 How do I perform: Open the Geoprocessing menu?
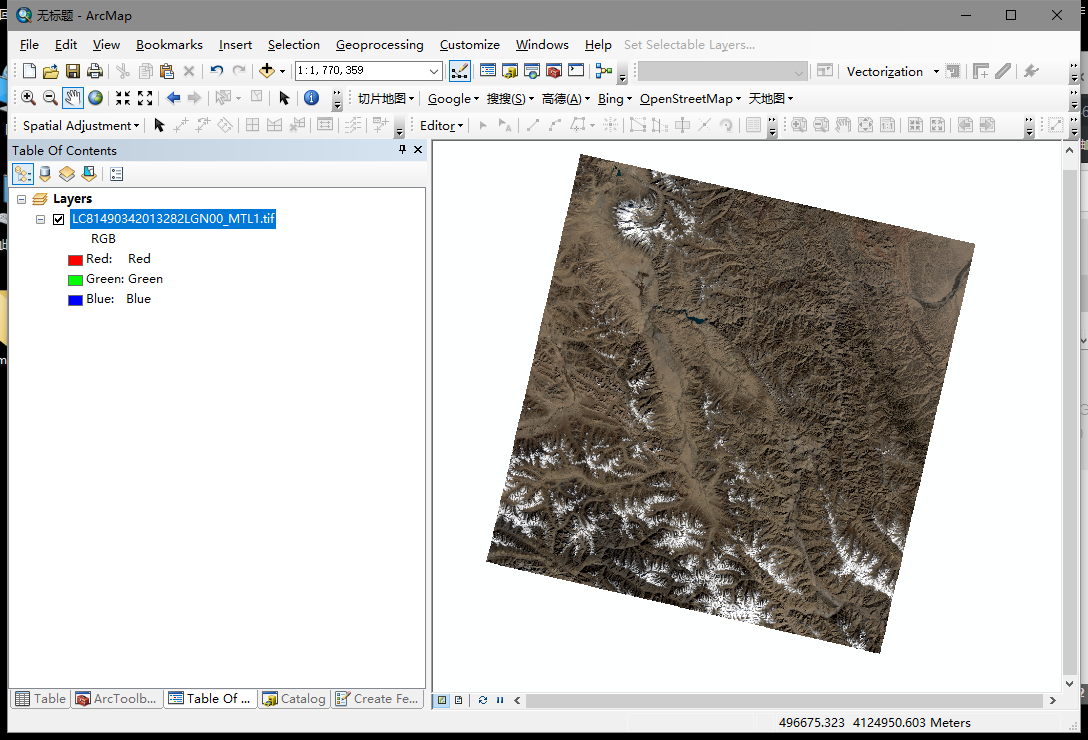380,44
